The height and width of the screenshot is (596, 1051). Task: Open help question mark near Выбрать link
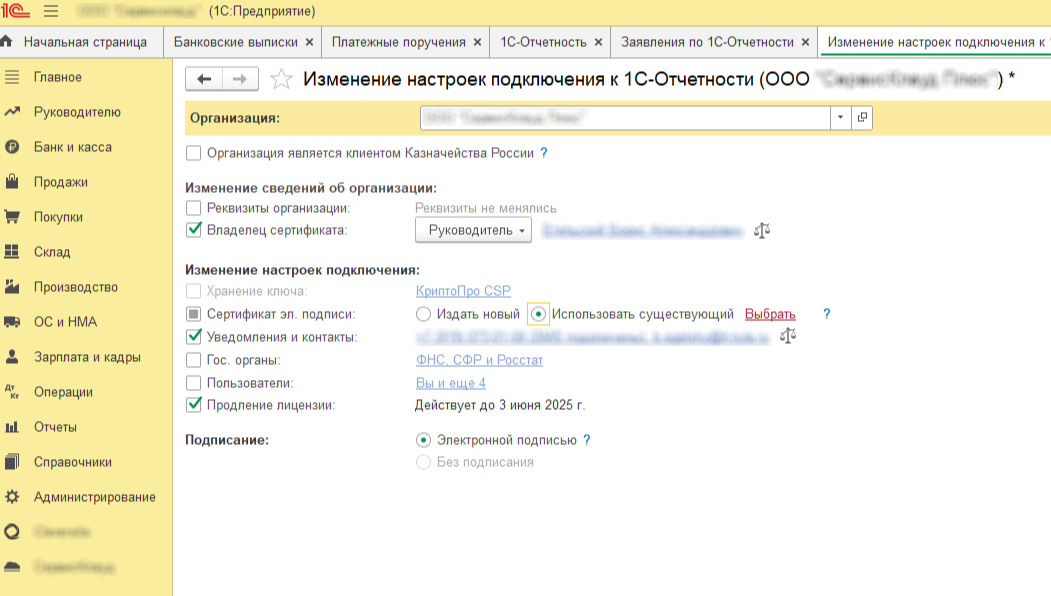click(x=826, y=314)
